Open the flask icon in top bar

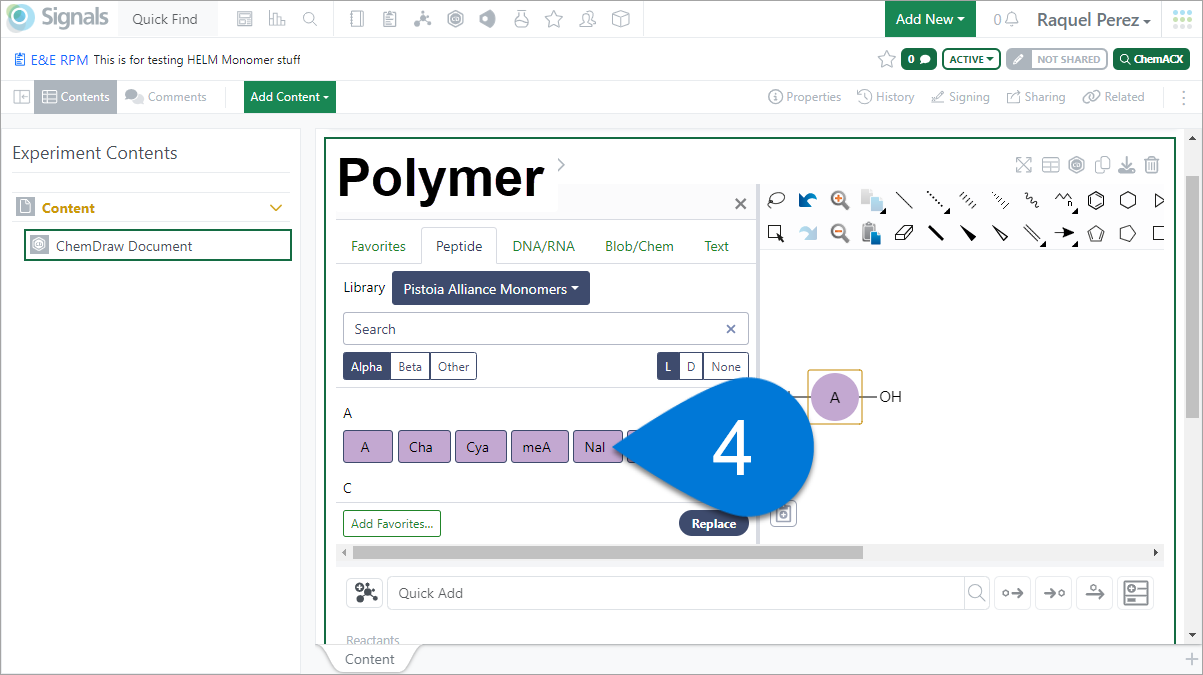click(x=520, y=19)
